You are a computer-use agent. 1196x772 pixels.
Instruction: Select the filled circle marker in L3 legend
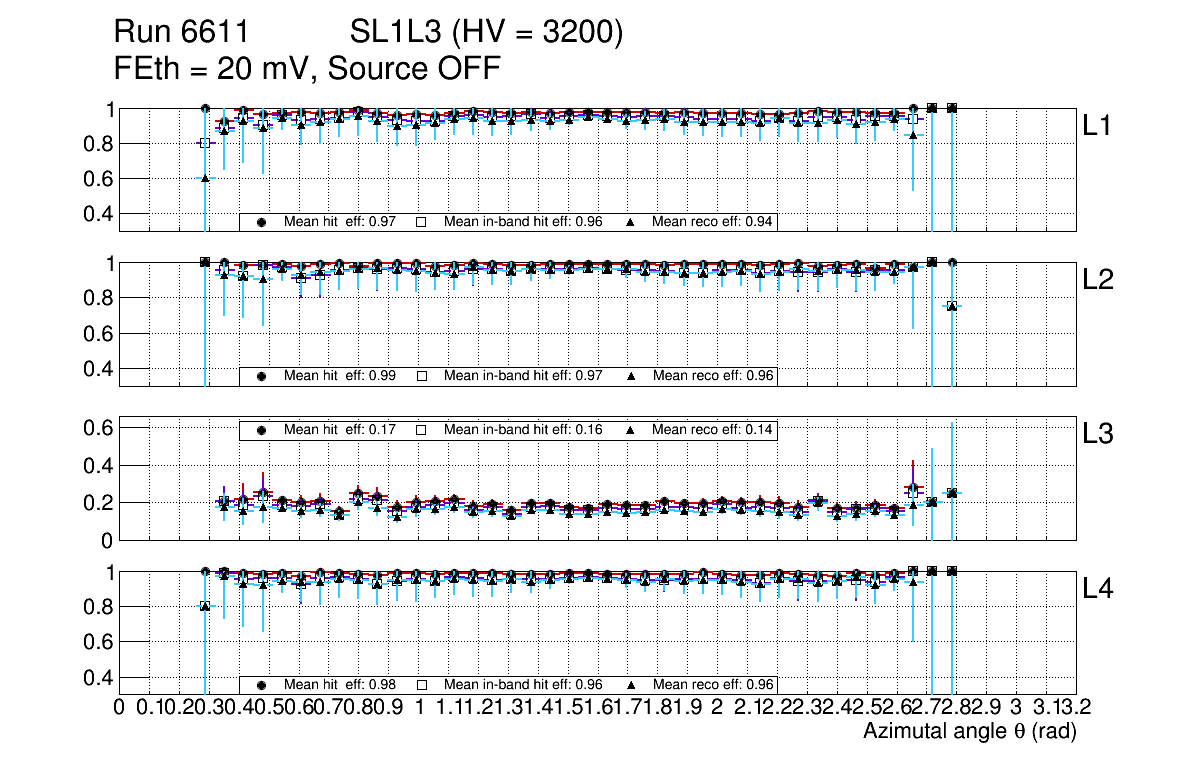pos(261,430)
